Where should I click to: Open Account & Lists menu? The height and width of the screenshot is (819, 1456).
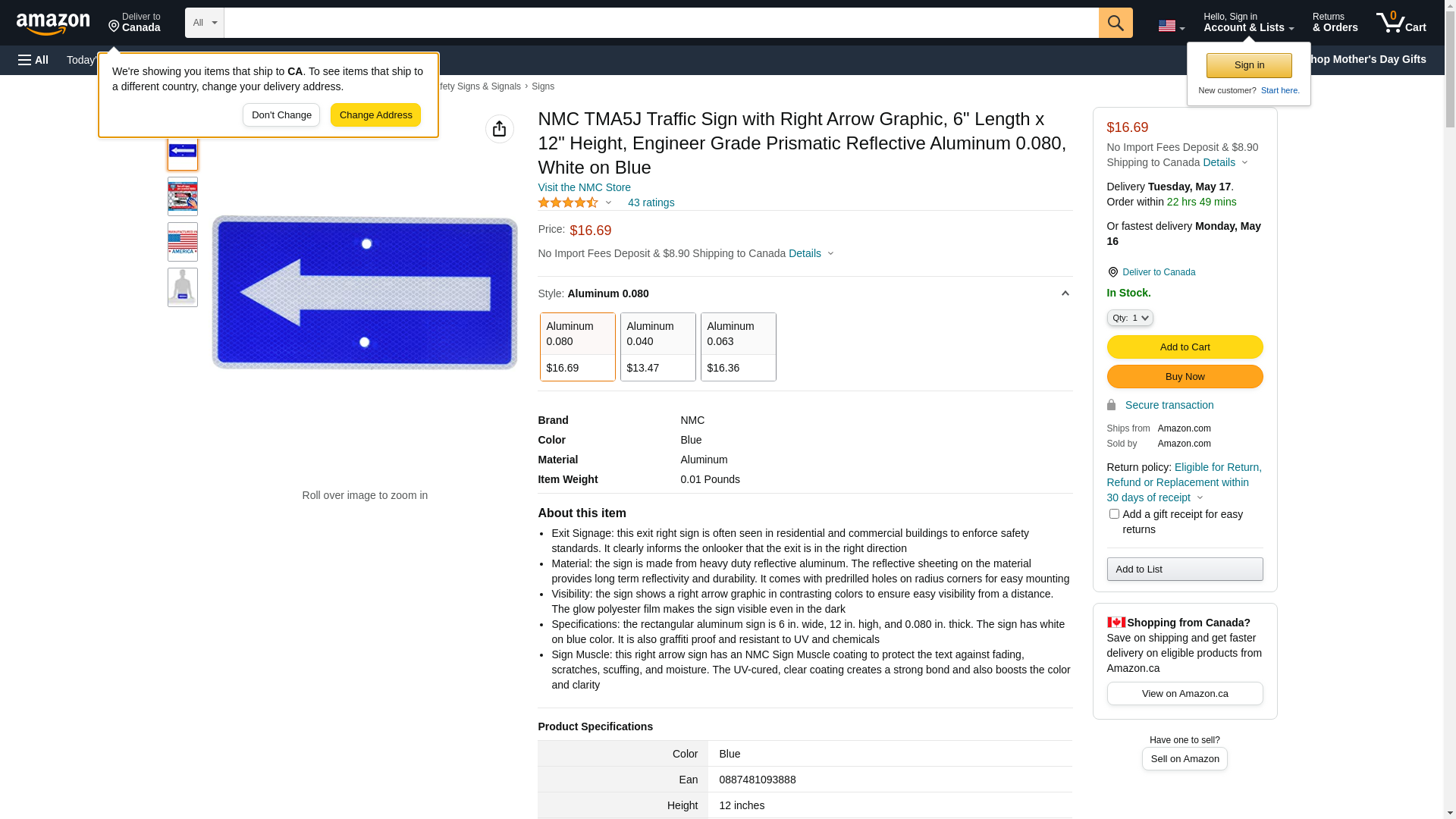click(1248, 23)
